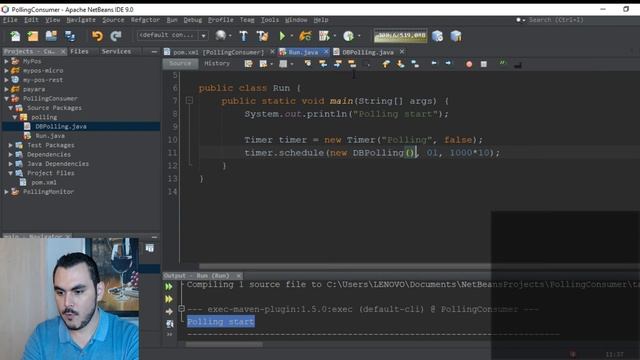Collapse the Project Files node
Screen dimensions: 640x360
pyautogui.click(x=11, y=173)
